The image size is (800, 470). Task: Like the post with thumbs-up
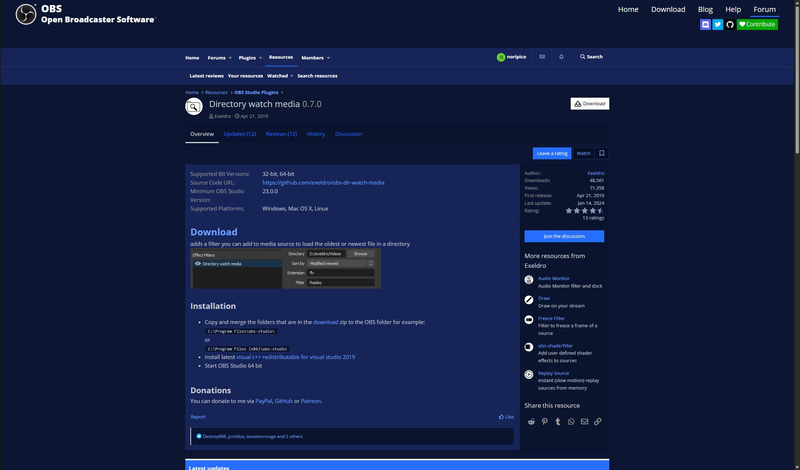coord(506,417)
